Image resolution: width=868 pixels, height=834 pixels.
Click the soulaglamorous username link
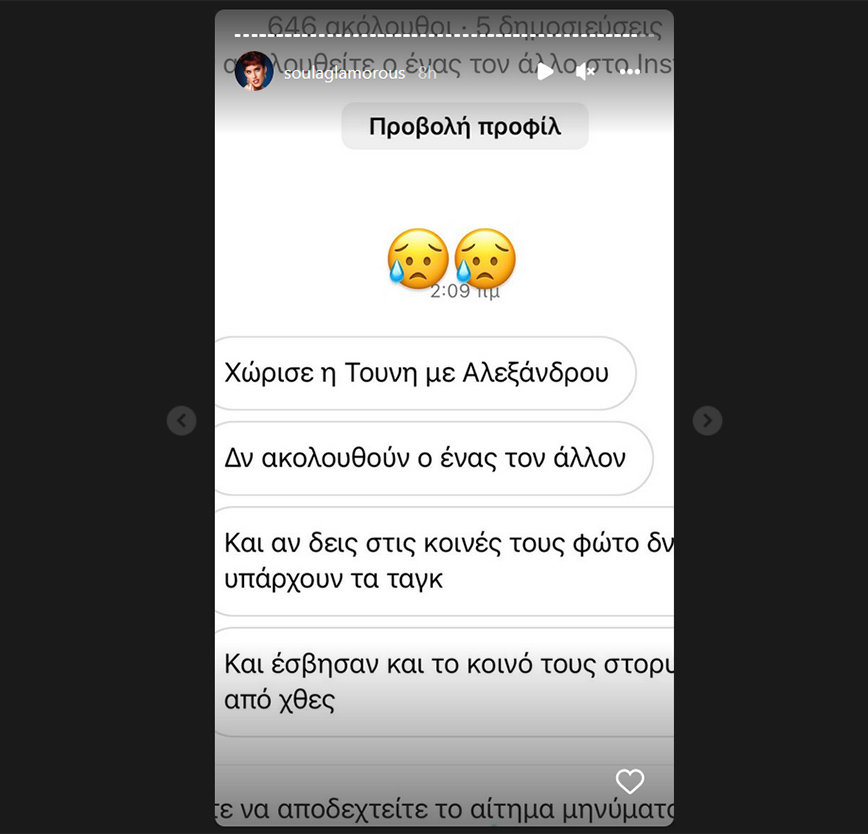[344, 74]
